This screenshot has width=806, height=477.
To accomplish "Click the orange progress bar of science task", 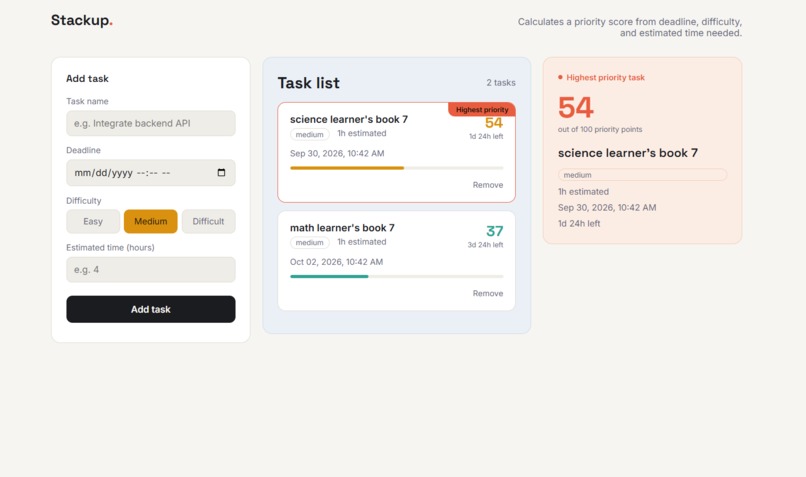I will point(347,168).
